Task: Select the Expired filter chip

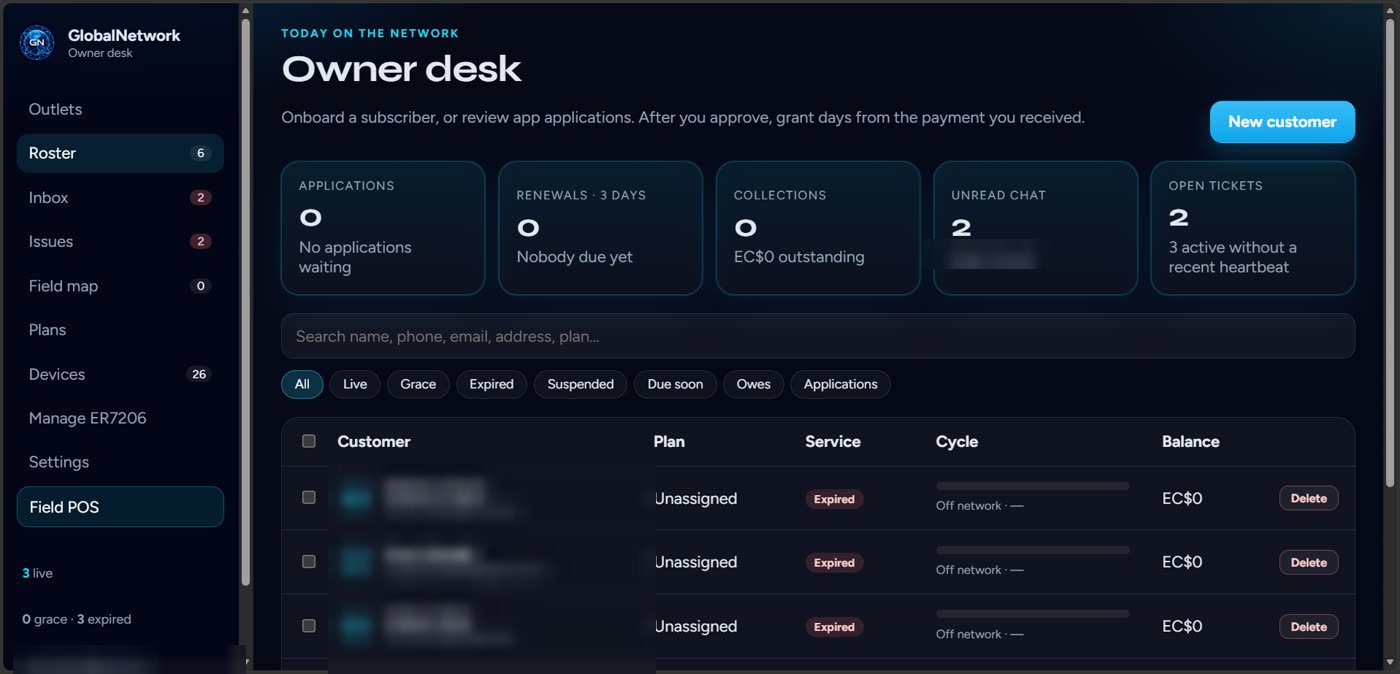Action: (491, 384)
